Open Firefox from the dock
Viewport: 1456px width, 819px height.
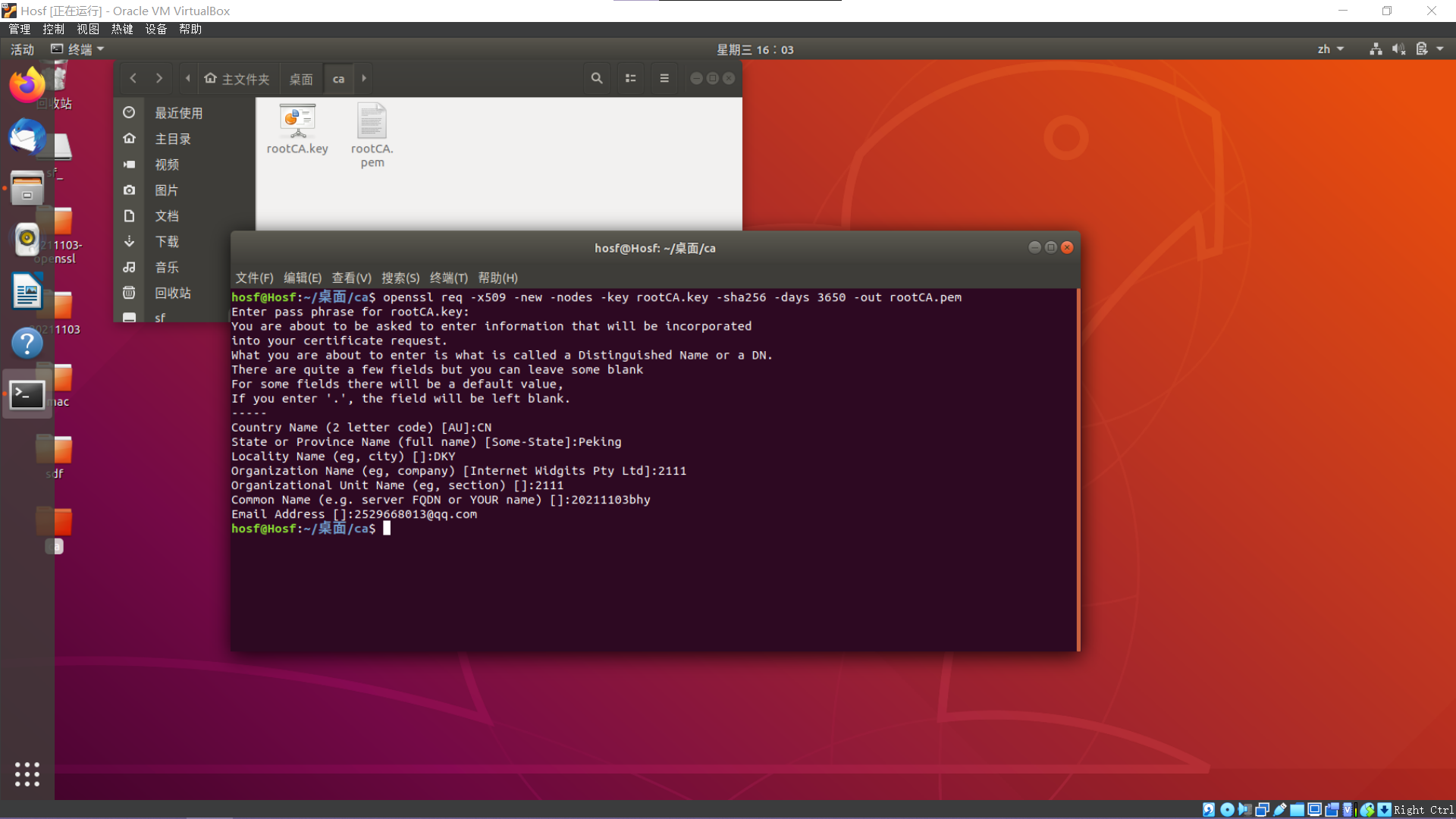click(27, 85)
